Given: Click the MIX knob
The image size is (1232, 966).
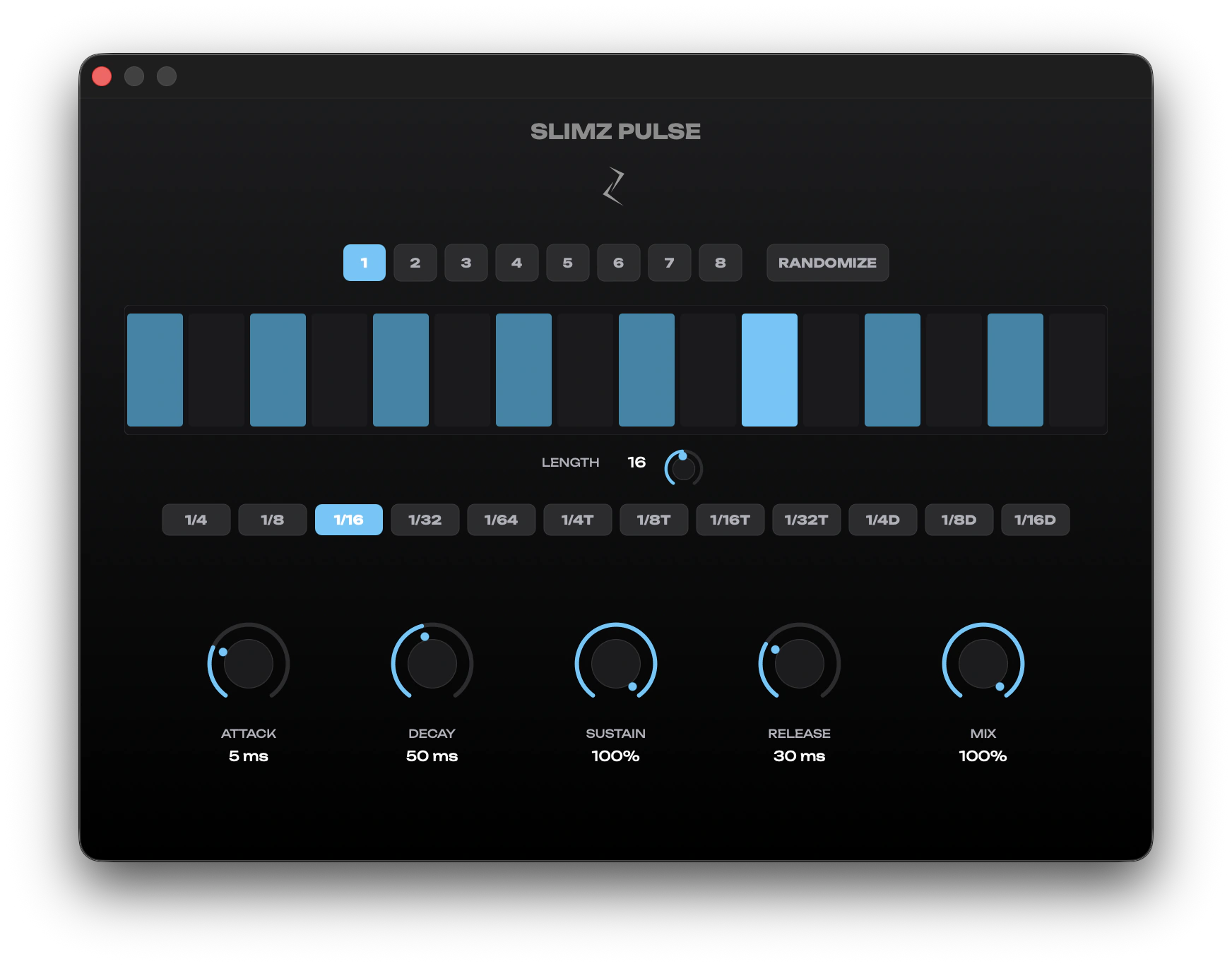Looking at the screenshot, I should click(x=983, y=664).
